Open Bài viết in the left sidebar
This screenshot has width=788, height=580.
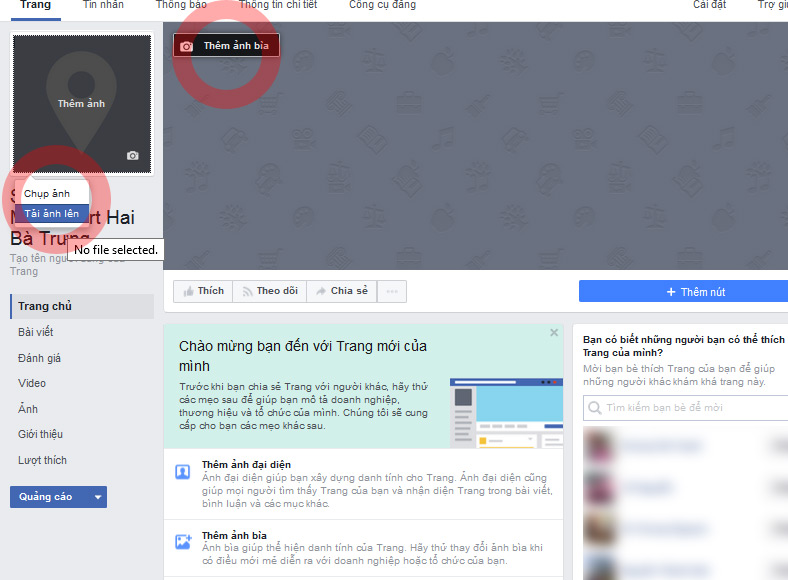tap(36, 332)
